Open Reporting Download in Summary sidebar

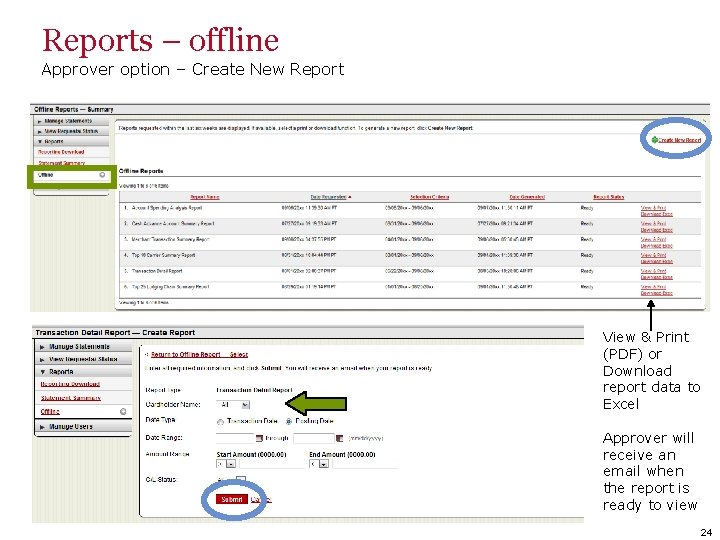(61, 152)
